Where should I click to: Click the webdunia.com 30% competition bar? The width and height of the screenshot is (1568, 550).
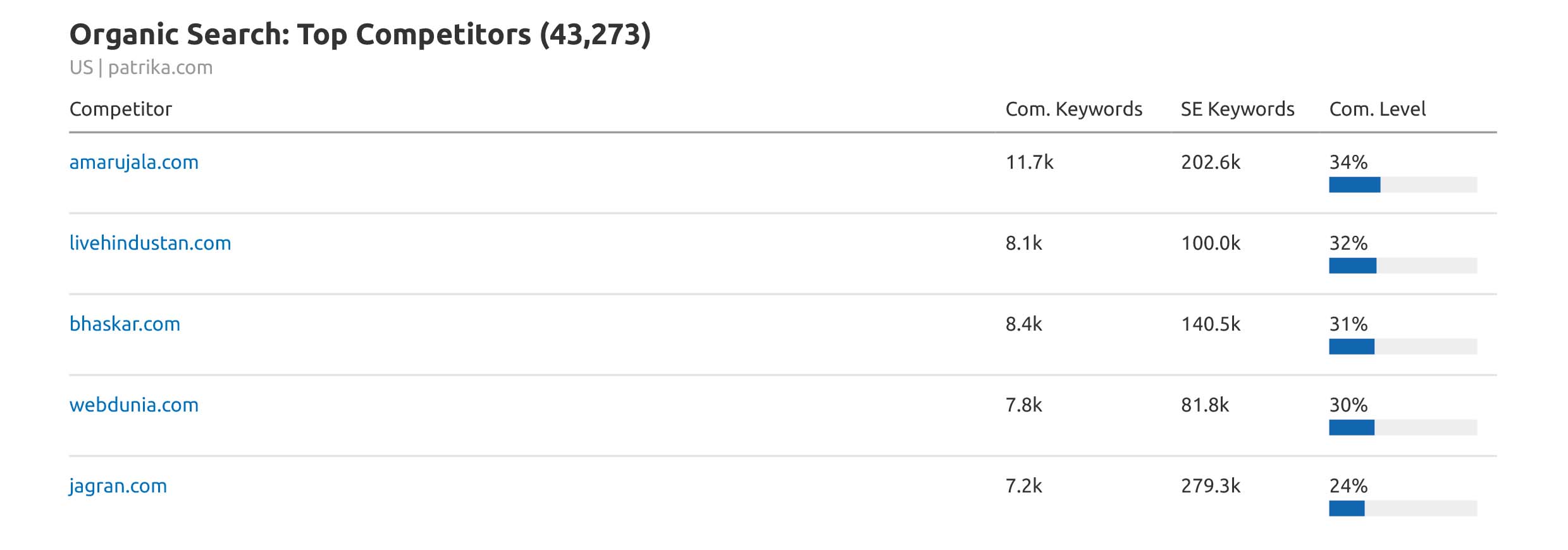tap(1402, 427)
